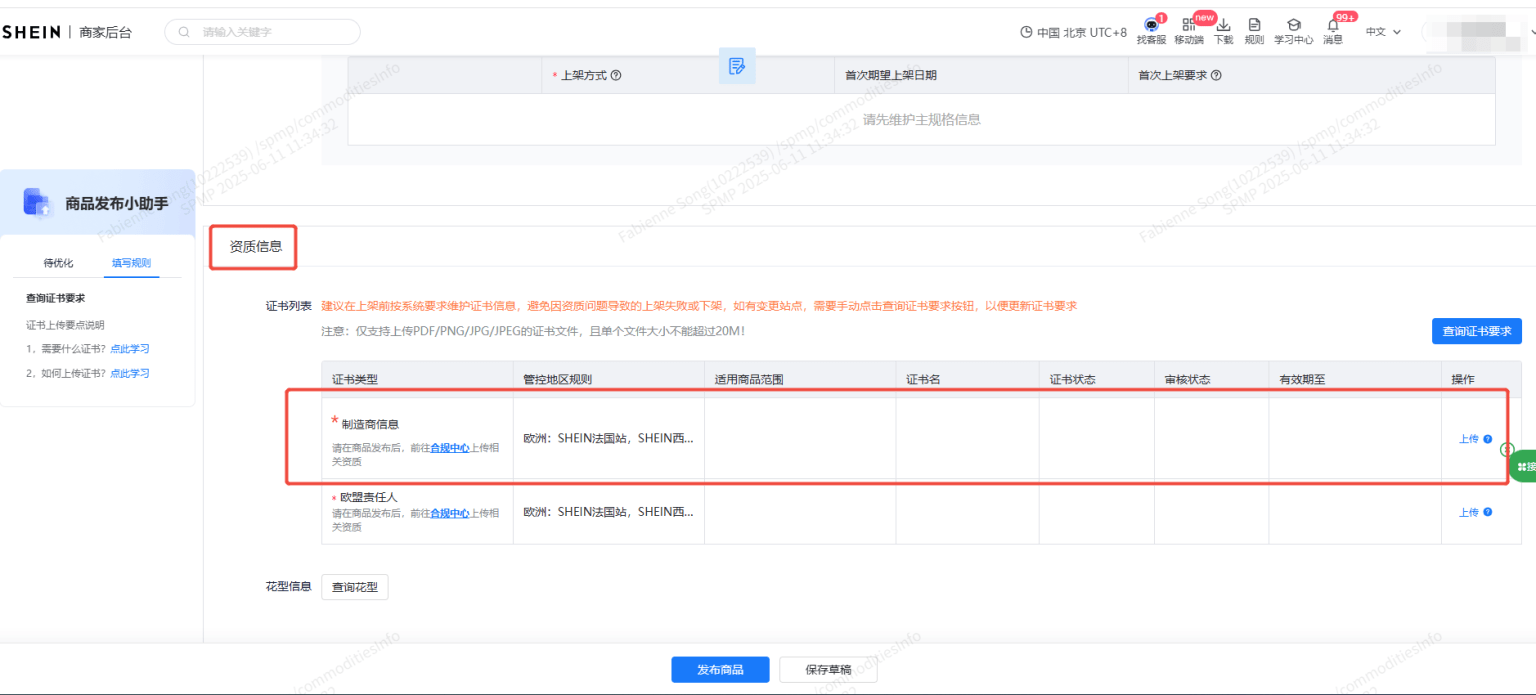Open the 找客服 customer service assistant
The height and width of the screenshot is (695, 1536).
tap(1150, 31)
